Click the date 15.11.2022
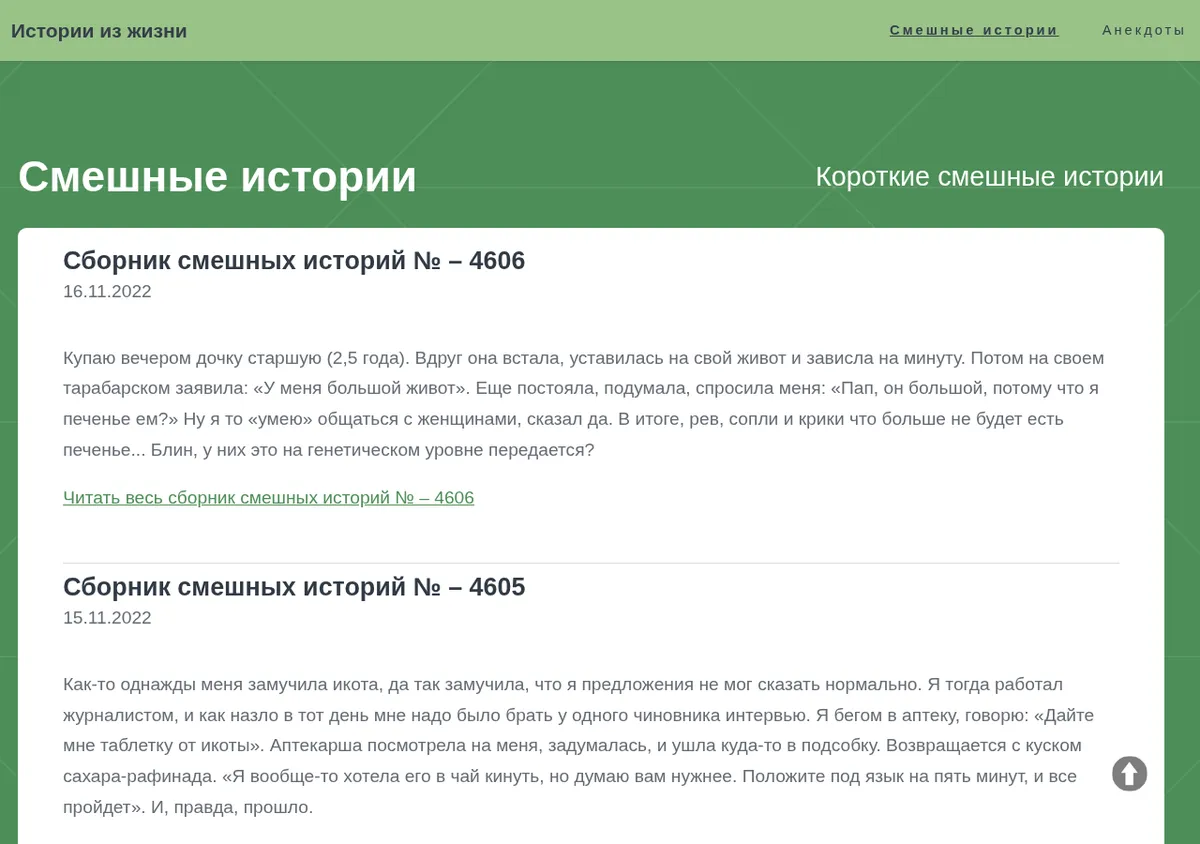Viewport: 1200px width, 844px height. 107,618
